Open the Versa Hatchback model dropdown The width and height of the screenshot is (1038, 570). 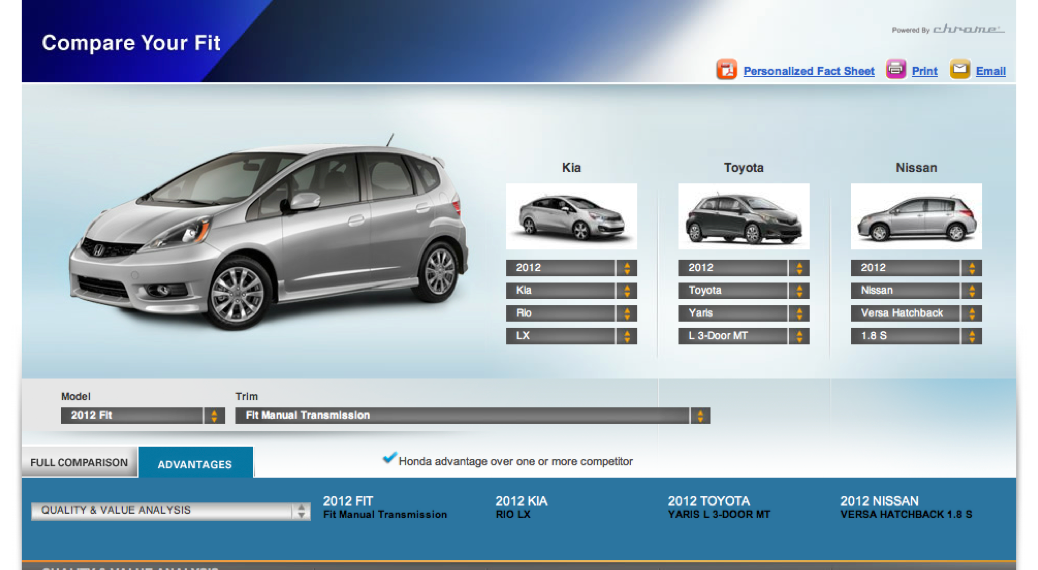click(x=916, y=313)
